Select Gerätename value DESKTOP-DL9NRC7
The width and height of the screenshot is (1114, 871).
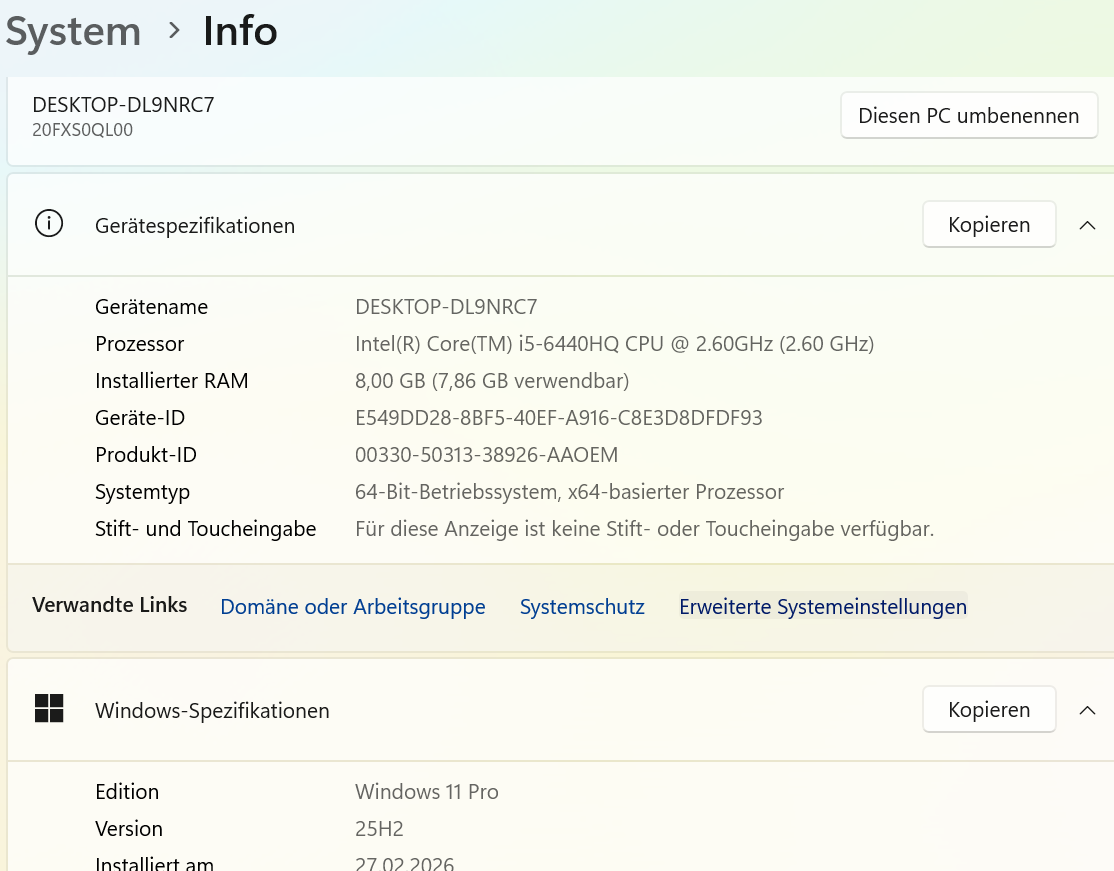[446, 307]
